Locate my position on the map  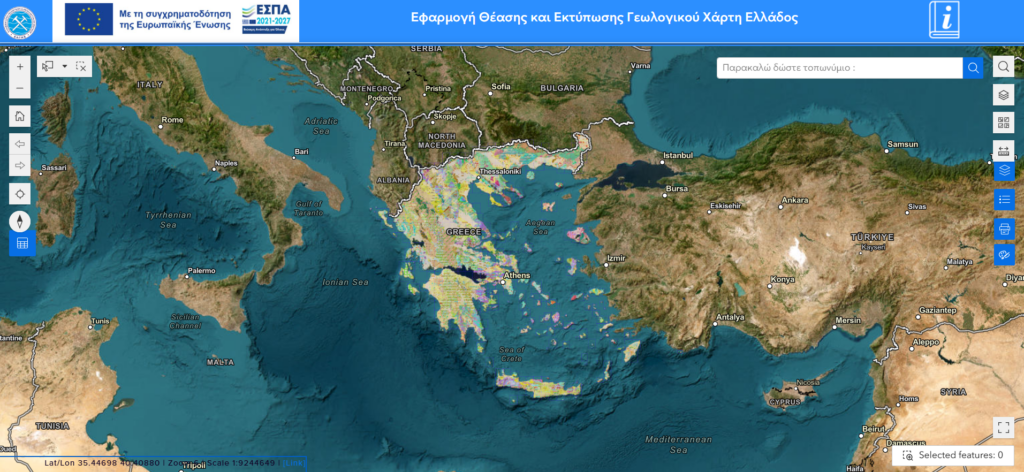(x=20, y=194)
